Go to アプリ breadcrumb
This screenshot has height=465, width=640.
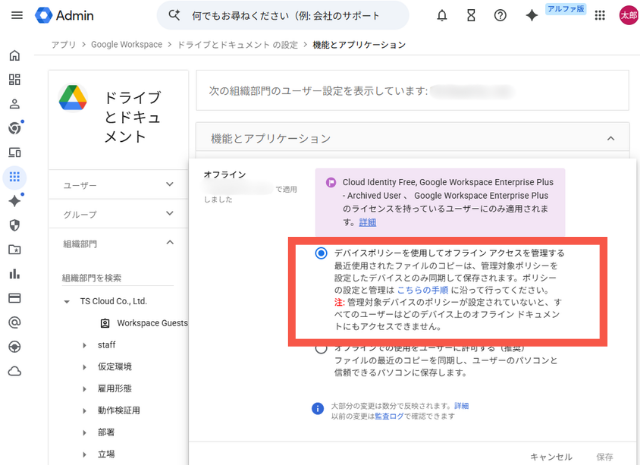click(63, 44)
